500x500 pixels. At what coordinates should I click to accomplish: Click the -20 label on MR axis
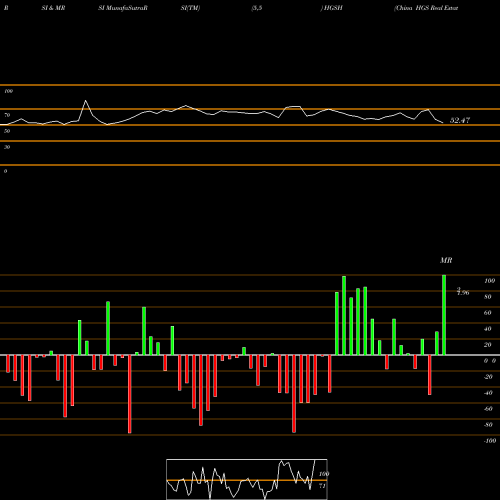point(488,377)
